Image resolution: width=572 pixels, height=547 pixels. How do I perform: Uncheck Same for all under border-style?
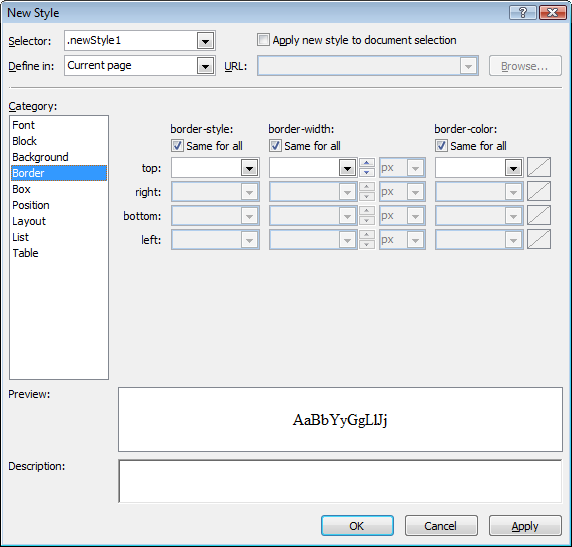(177, 146)
